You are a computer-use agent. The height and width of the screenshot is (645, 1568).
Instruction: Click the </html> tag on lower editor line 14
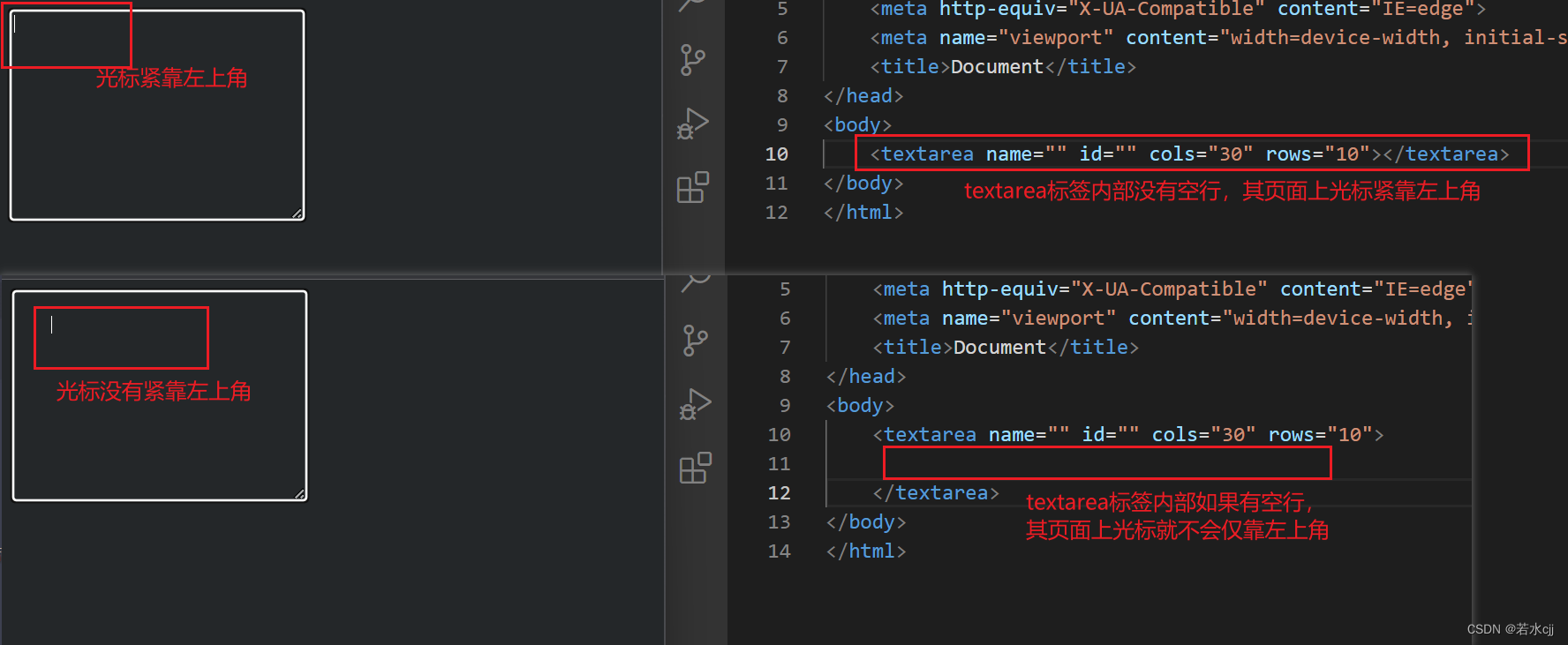click(866, 551)
